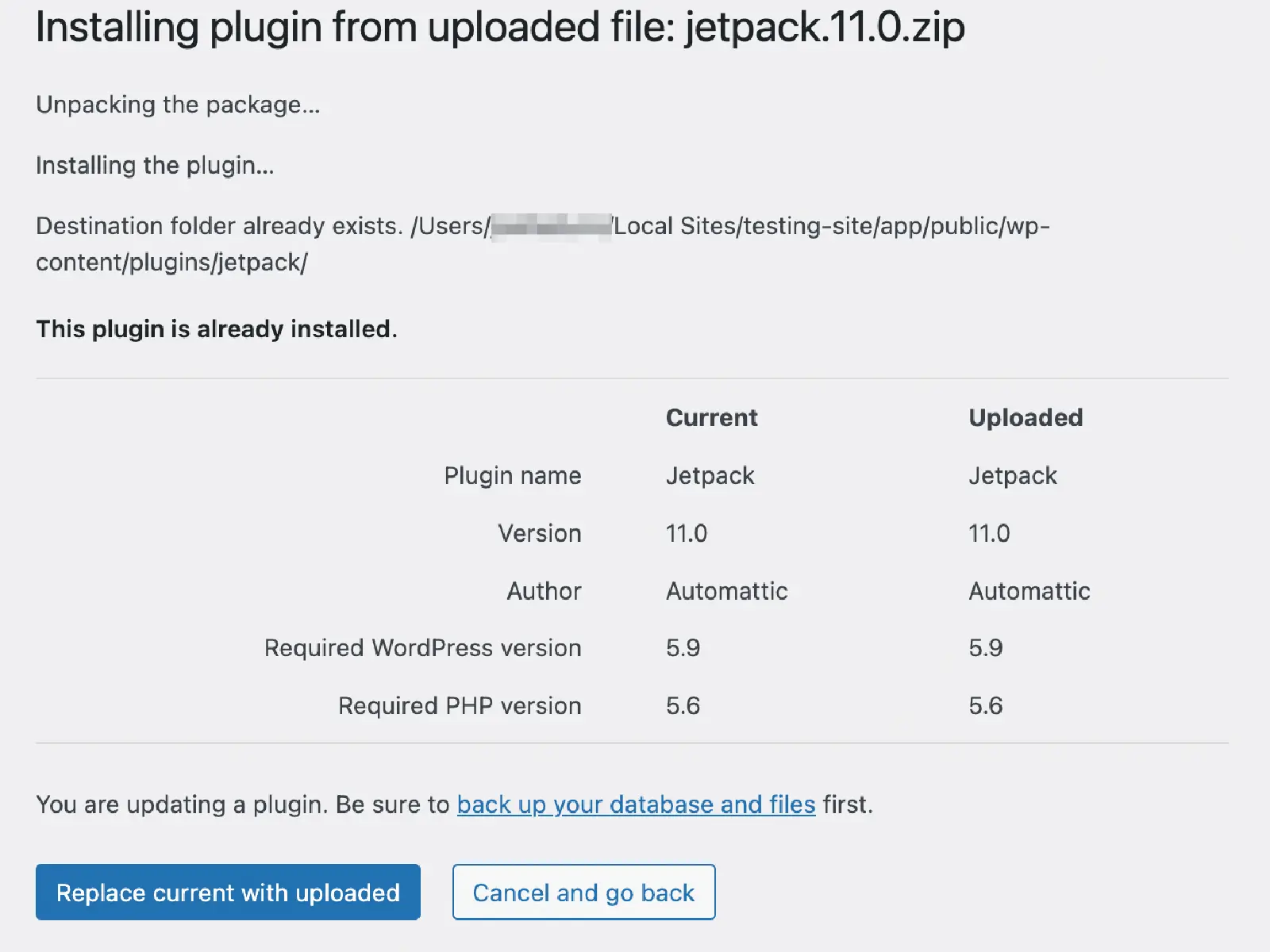The image size is (1270, 952).
Task: Select the Uploaded column header
Action: pos(1026,417)
